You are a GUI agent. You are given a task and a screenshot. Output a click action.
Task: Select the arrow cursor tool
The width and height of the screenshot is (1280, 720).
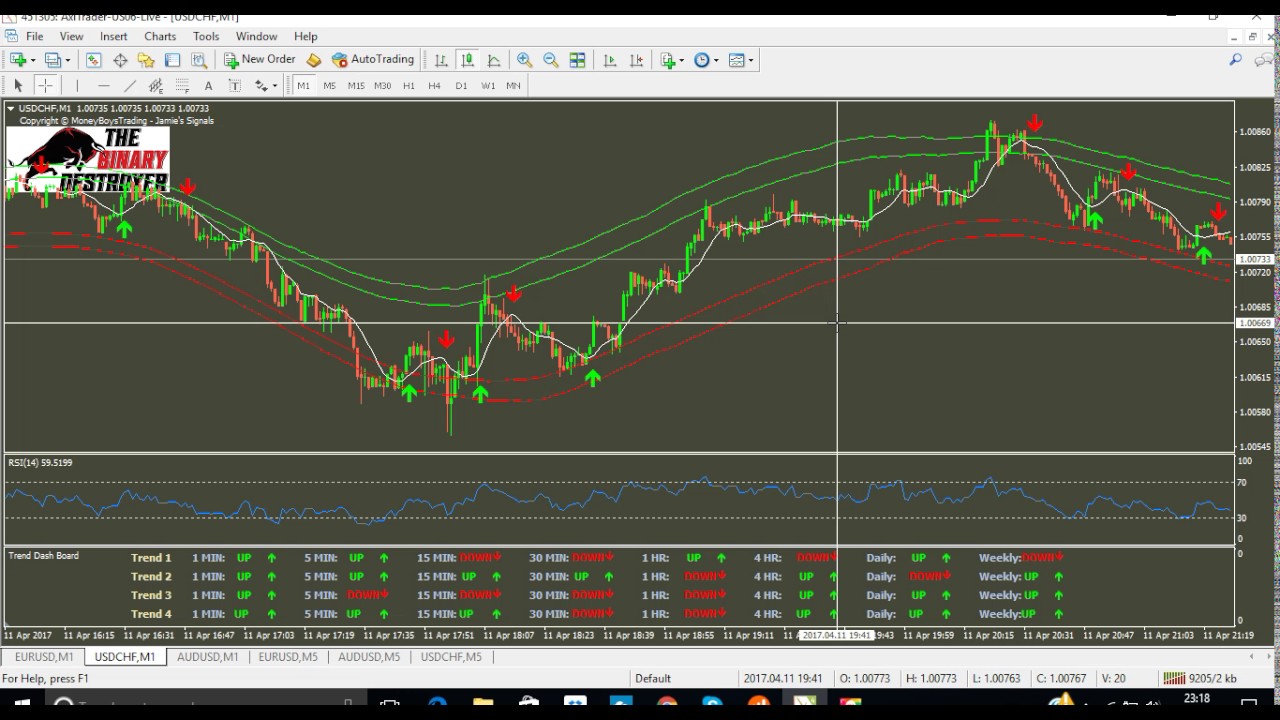[18, 86]
